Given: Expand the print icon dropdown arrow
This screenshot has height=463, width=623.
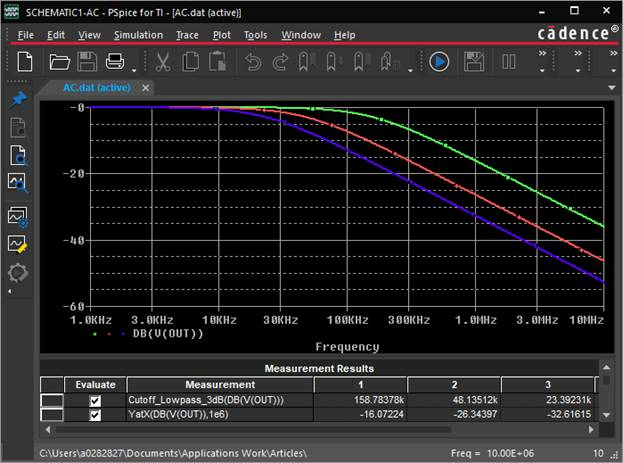Looking at the screenshot, I should pos(133,68).
